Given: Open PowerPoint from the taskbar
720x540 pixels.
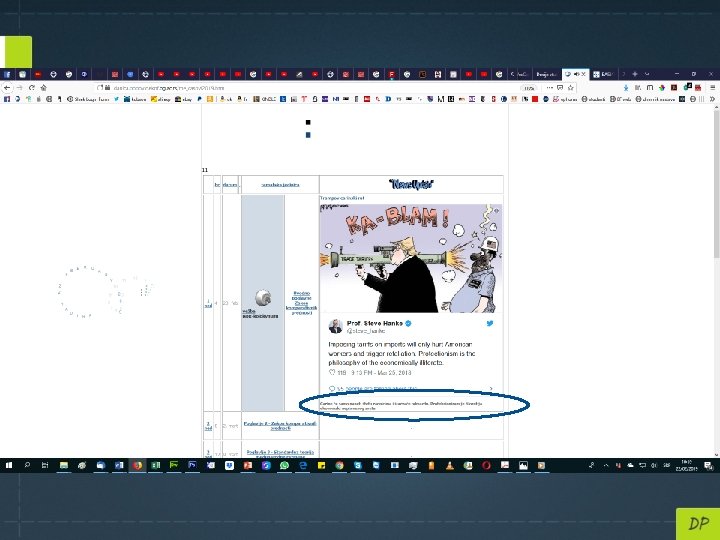Looking at the screenshot, I should (248, 465).
